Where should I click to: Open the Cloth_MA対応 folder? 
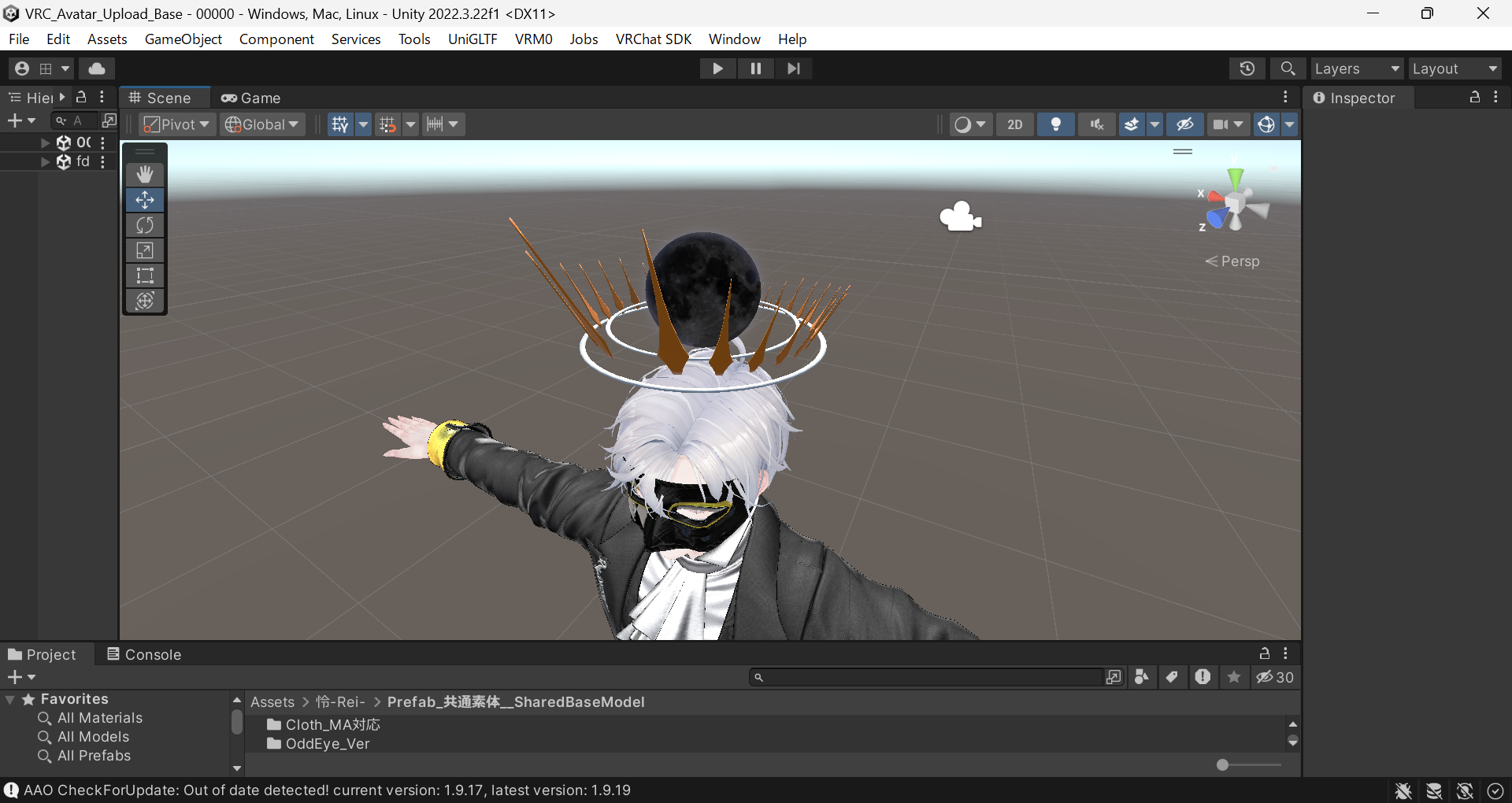point(332,724)
